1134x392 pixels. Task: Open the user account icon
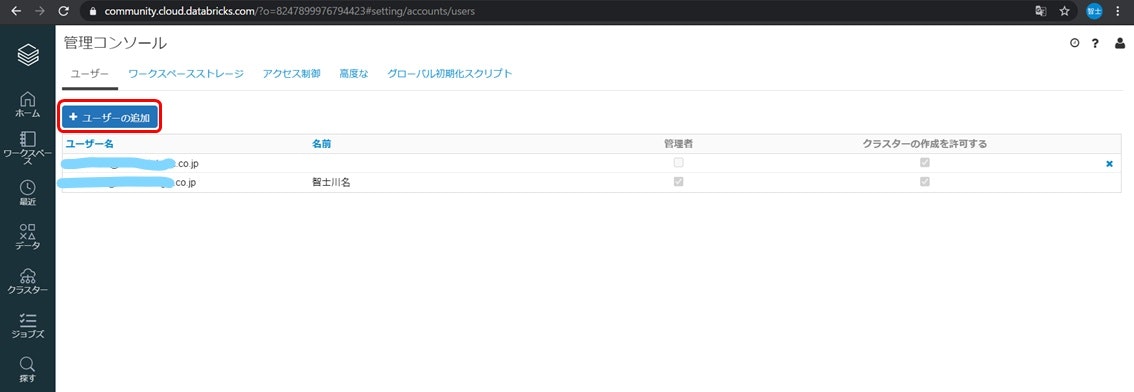click(1120, 43)
